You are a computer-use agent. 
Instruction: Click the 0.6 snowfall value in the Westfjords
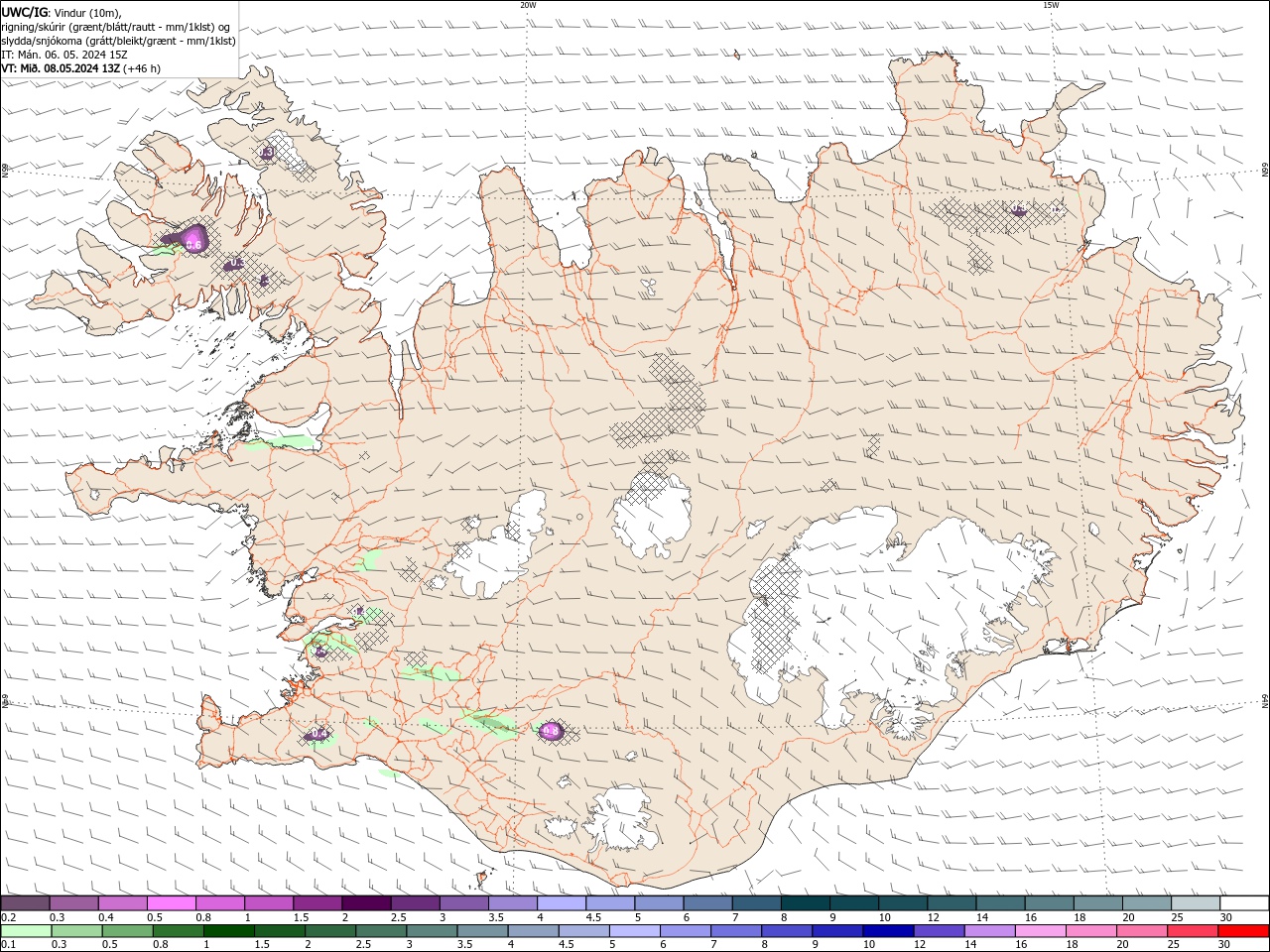194,245
